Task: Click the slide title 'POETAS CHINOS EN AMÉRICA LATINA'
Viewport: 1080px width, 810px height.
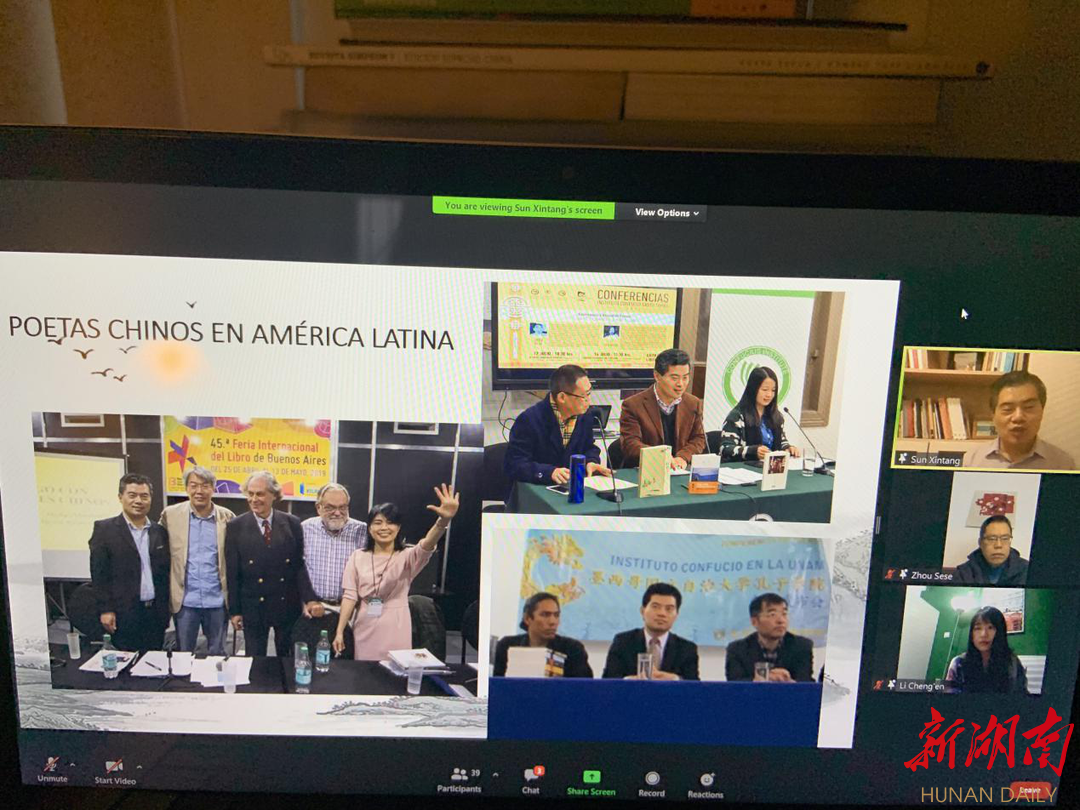Action: click(231, 333)
